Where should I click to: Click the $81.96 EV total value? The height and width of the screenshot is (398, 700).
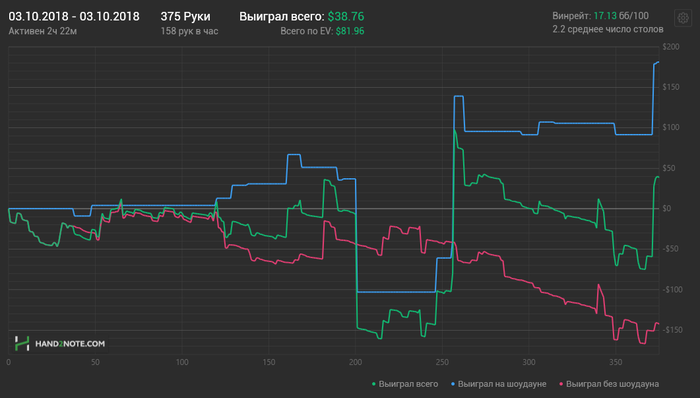(x=350, y=31)
